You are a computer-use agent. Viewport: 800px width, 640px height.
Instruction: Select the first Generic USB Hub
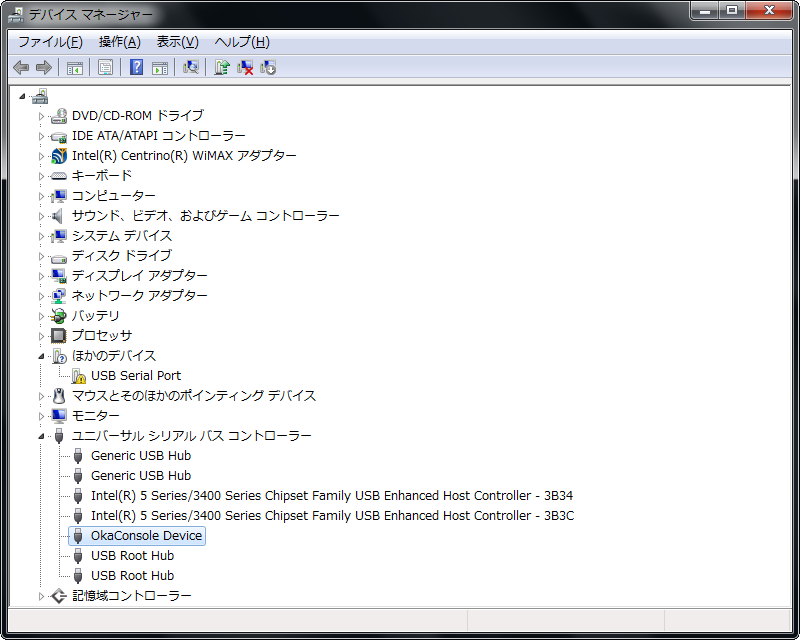(140, 456)
